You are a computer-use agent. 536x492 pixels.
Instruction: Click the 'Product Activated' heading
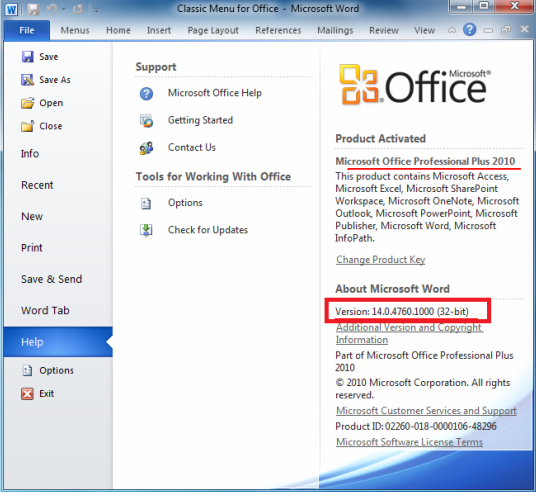380,139
